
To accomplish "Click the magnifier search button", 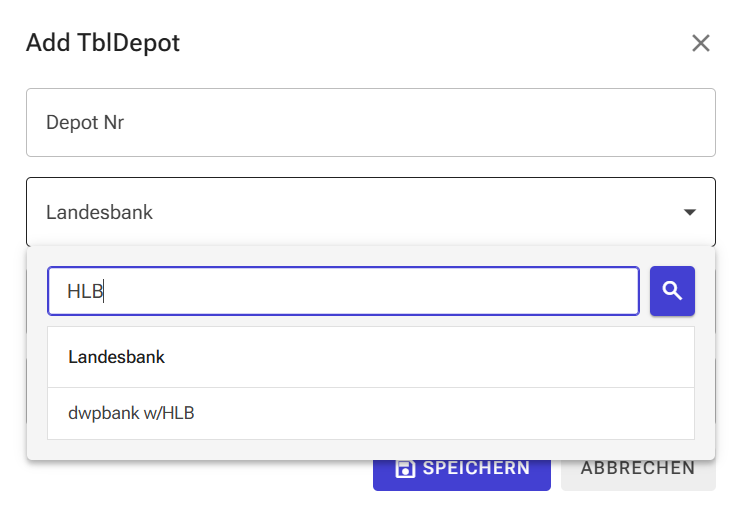I will pyautogui.click(x=672, y=291).
